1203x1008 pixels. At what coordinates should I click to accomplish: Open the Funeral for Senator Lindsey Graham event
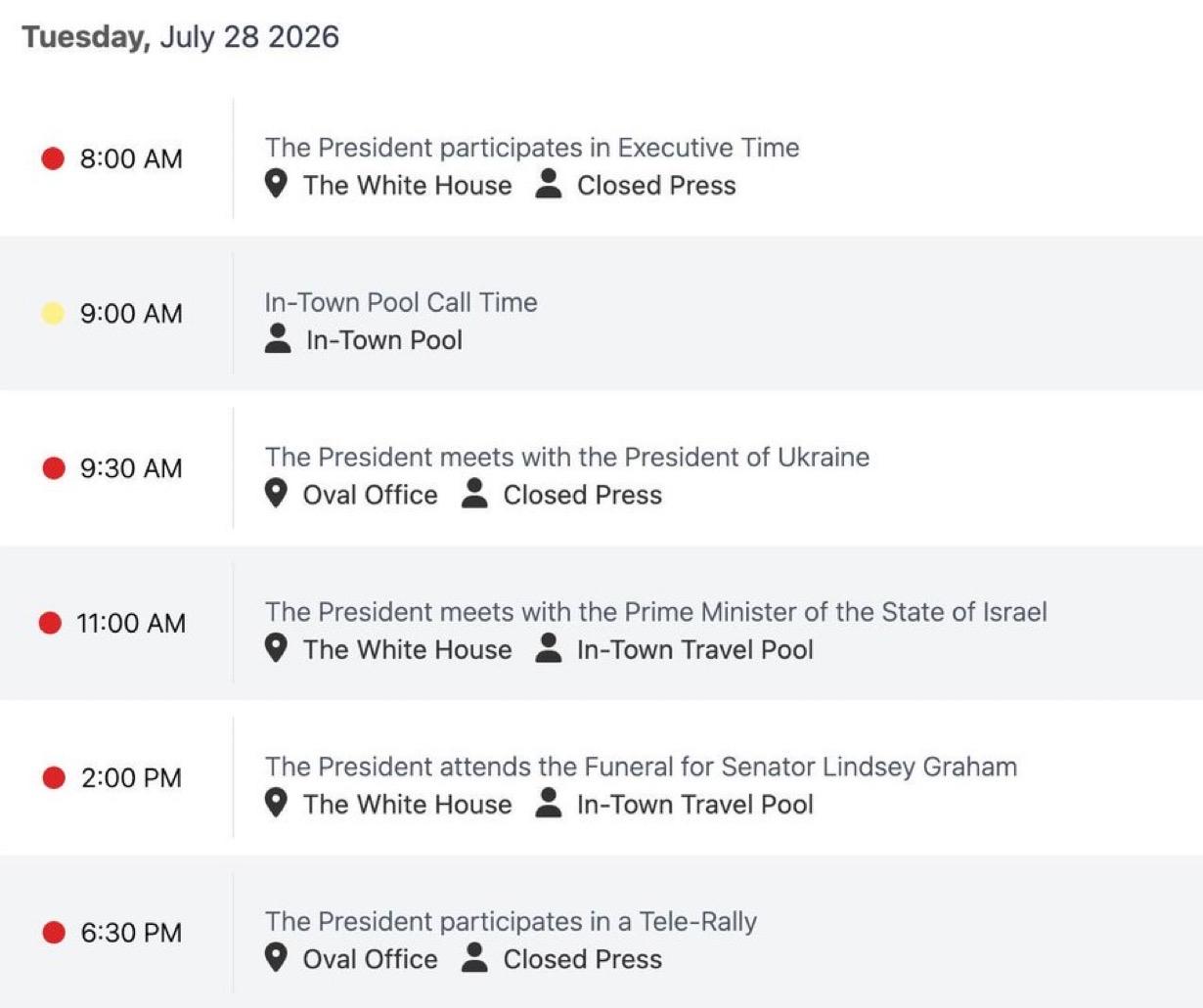point(641,767)
